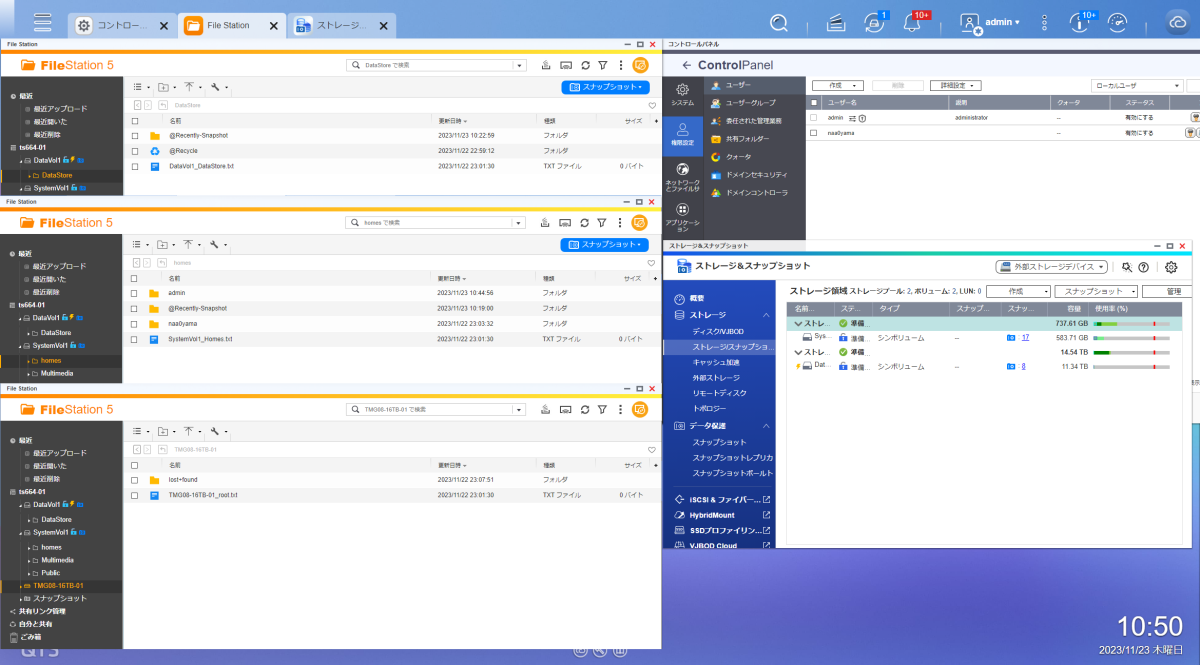Favorite the DataStore folder with heart icon

point(651,104)
